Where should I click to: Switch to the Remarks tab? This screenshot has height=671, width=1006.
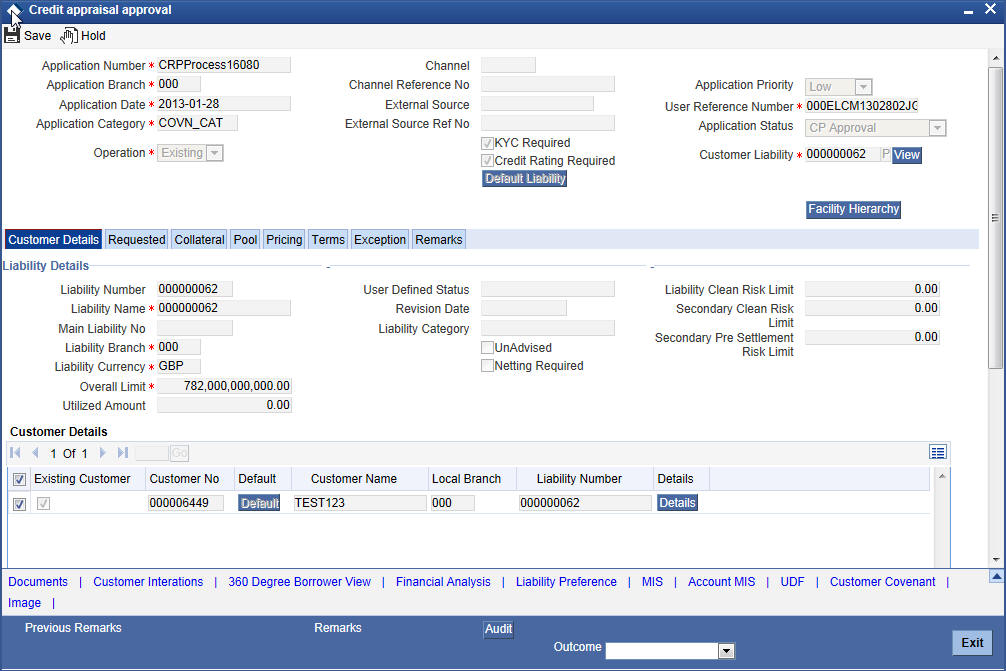click(x=439, y=240)
